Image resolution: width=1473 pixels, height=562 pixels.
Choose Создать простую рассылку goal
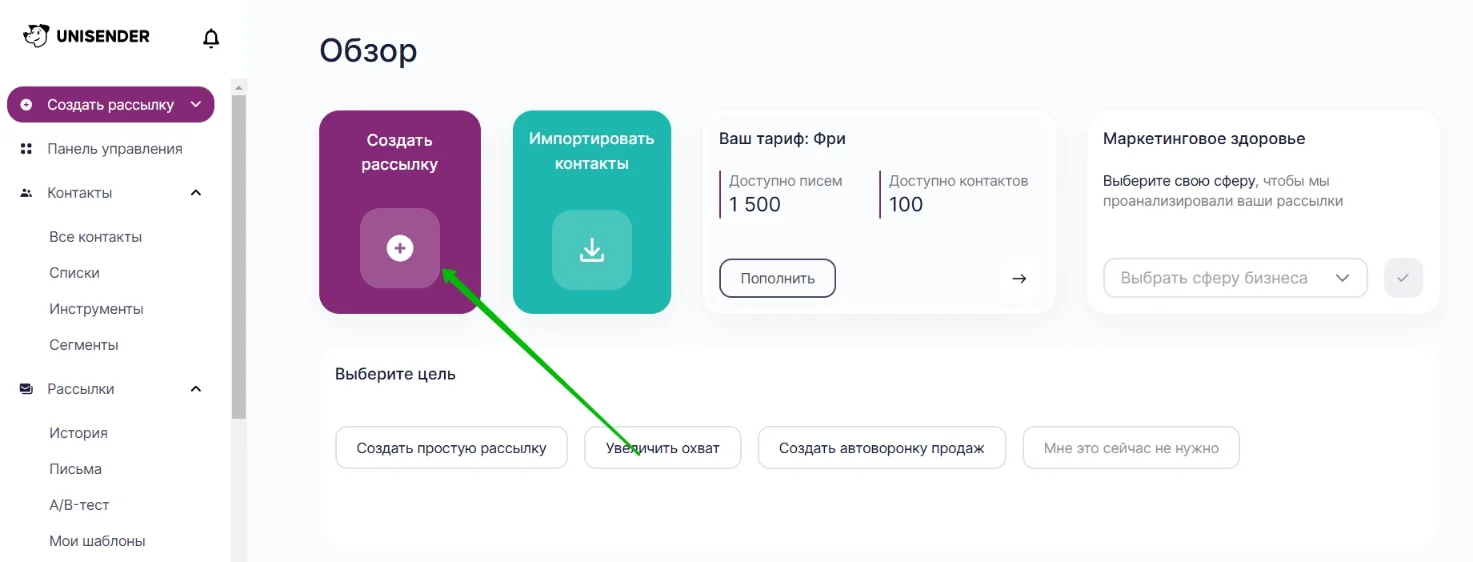(451, 448)
